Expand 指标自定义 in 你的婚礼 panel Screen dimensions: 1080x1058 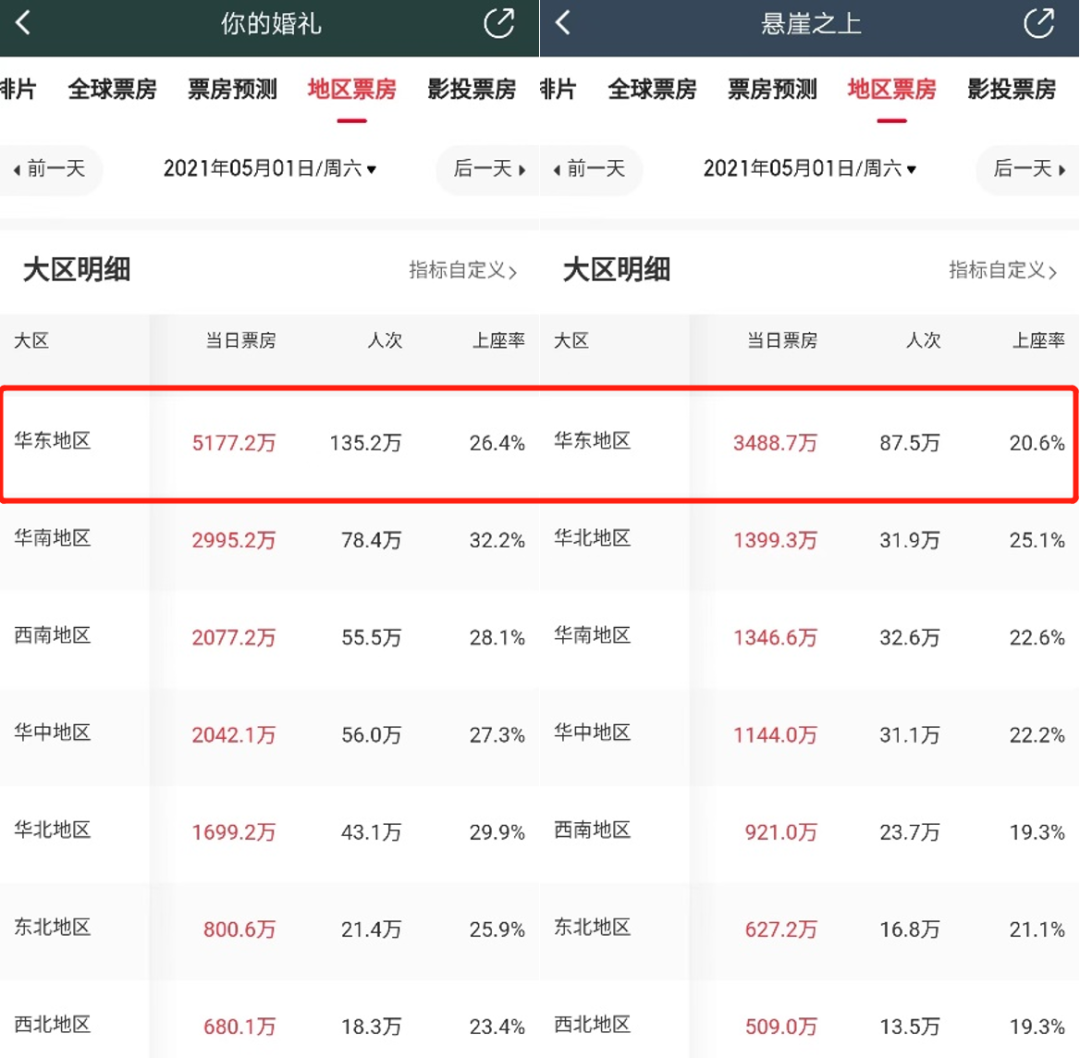coord(463,270)
